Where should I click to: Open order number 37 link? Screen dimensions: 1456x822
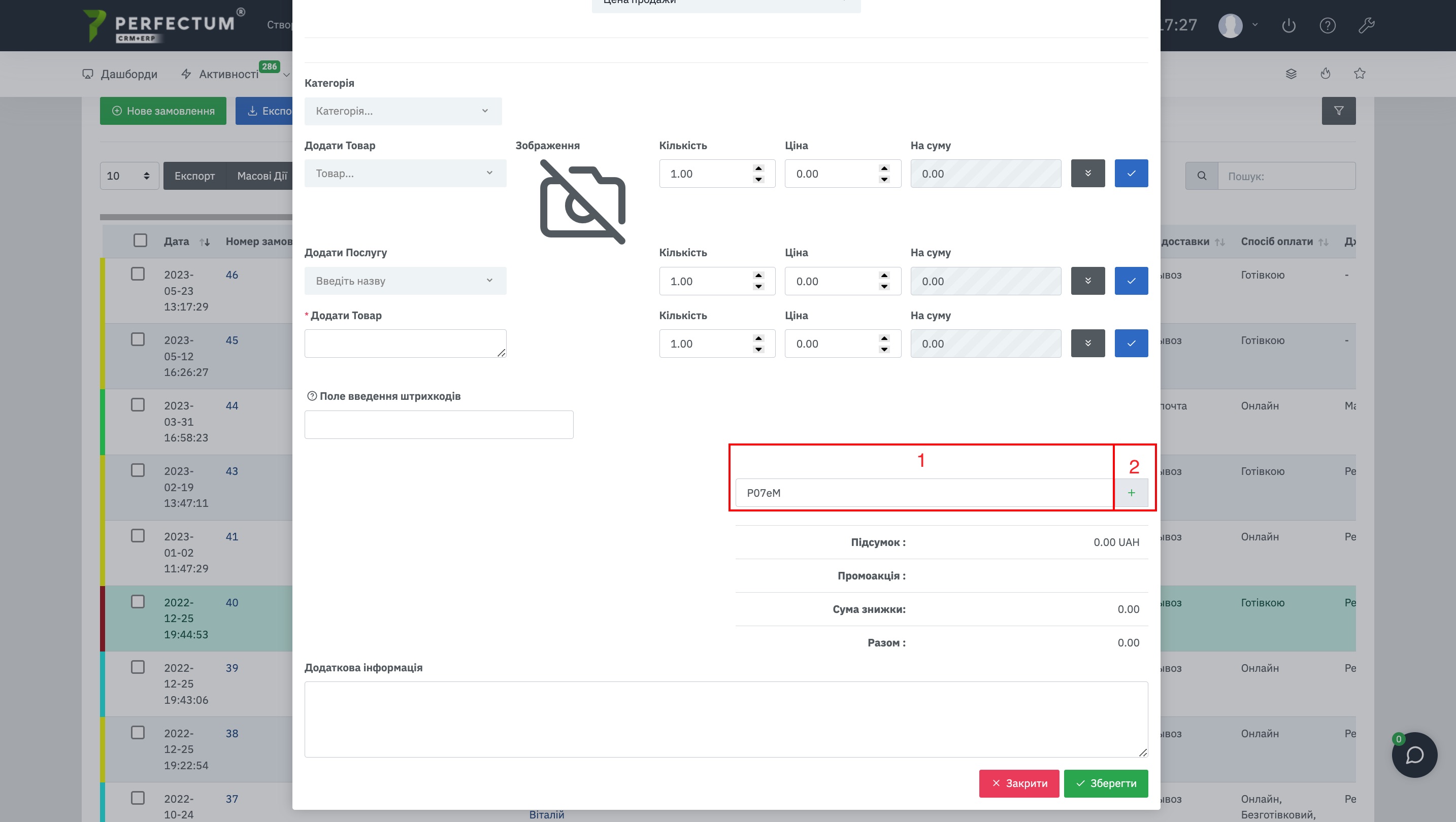click(231, 799)
